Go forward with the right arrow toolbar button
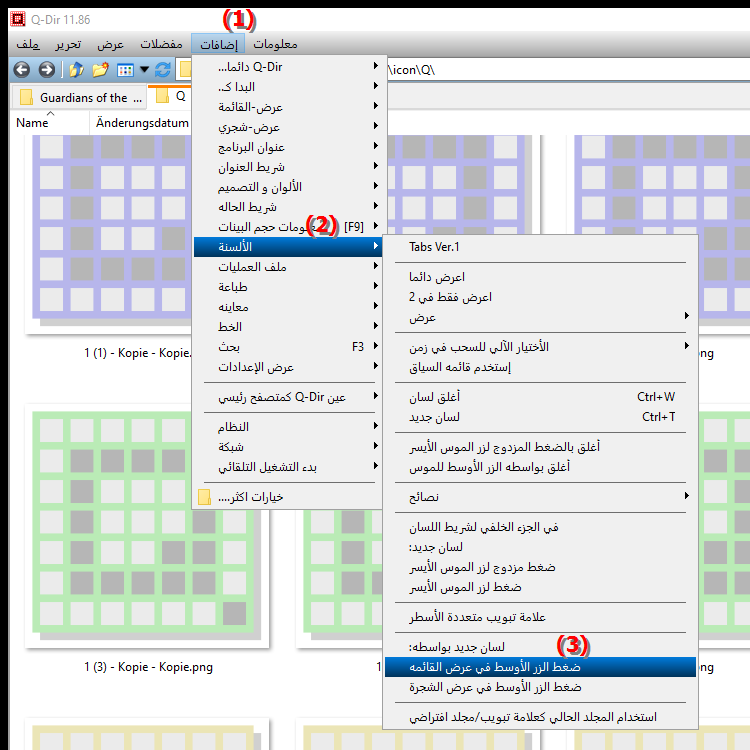 click(46, 70)
